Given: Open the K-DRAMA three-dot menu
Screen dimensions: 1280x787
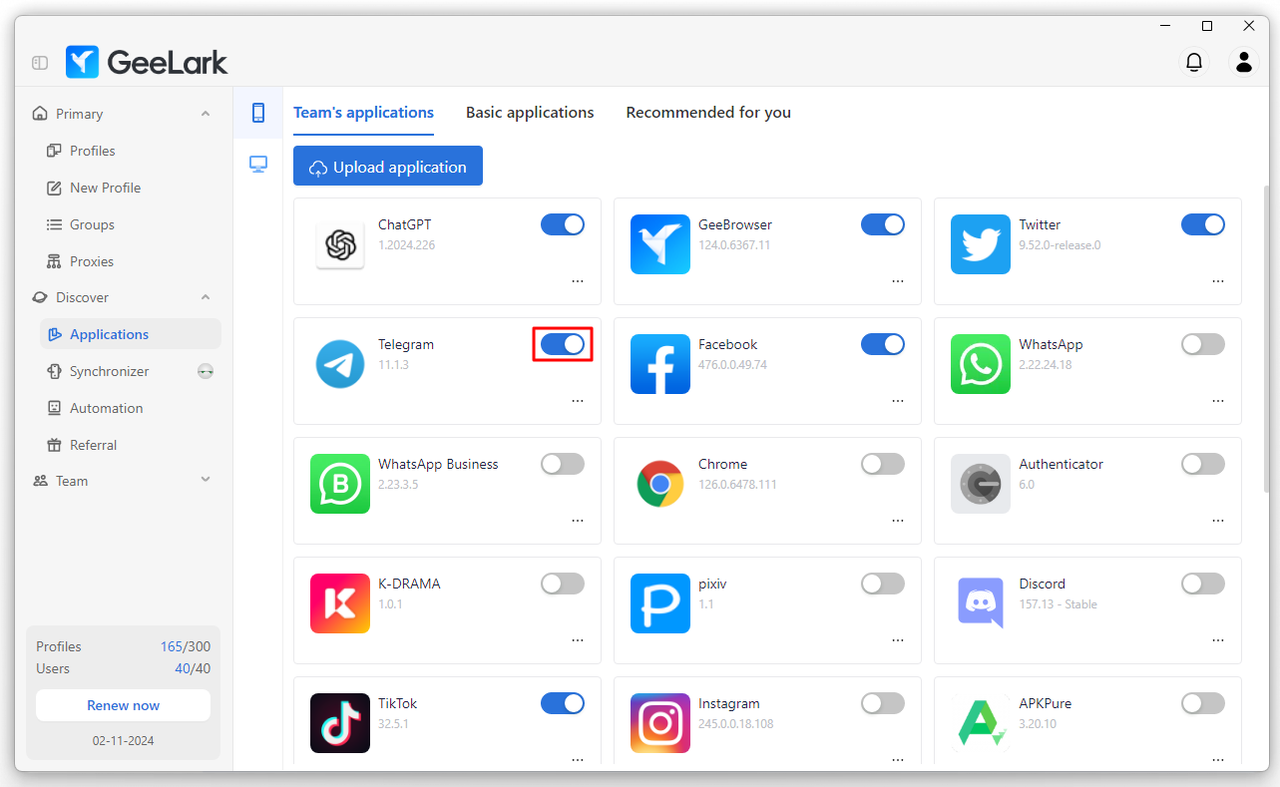Looking at the screenshot, I should coord(577,640).
